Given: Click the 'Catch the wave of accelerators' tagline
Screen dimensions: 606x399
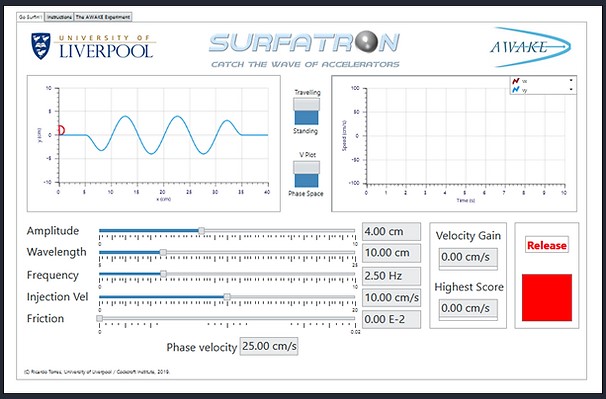Looking at the screenshot, I should (305, 64).
